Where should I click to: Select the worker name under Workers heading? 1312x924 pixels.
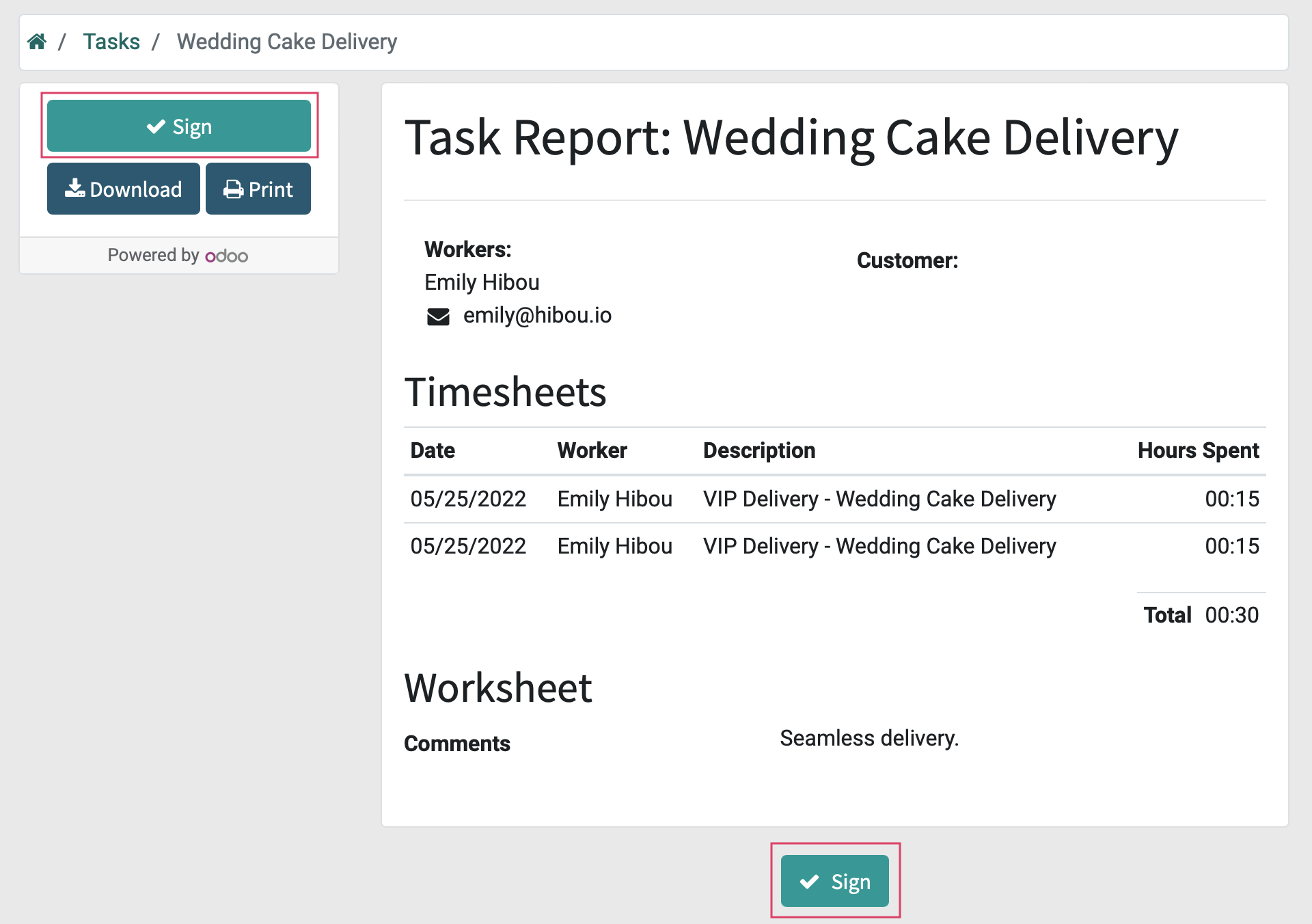482,282
